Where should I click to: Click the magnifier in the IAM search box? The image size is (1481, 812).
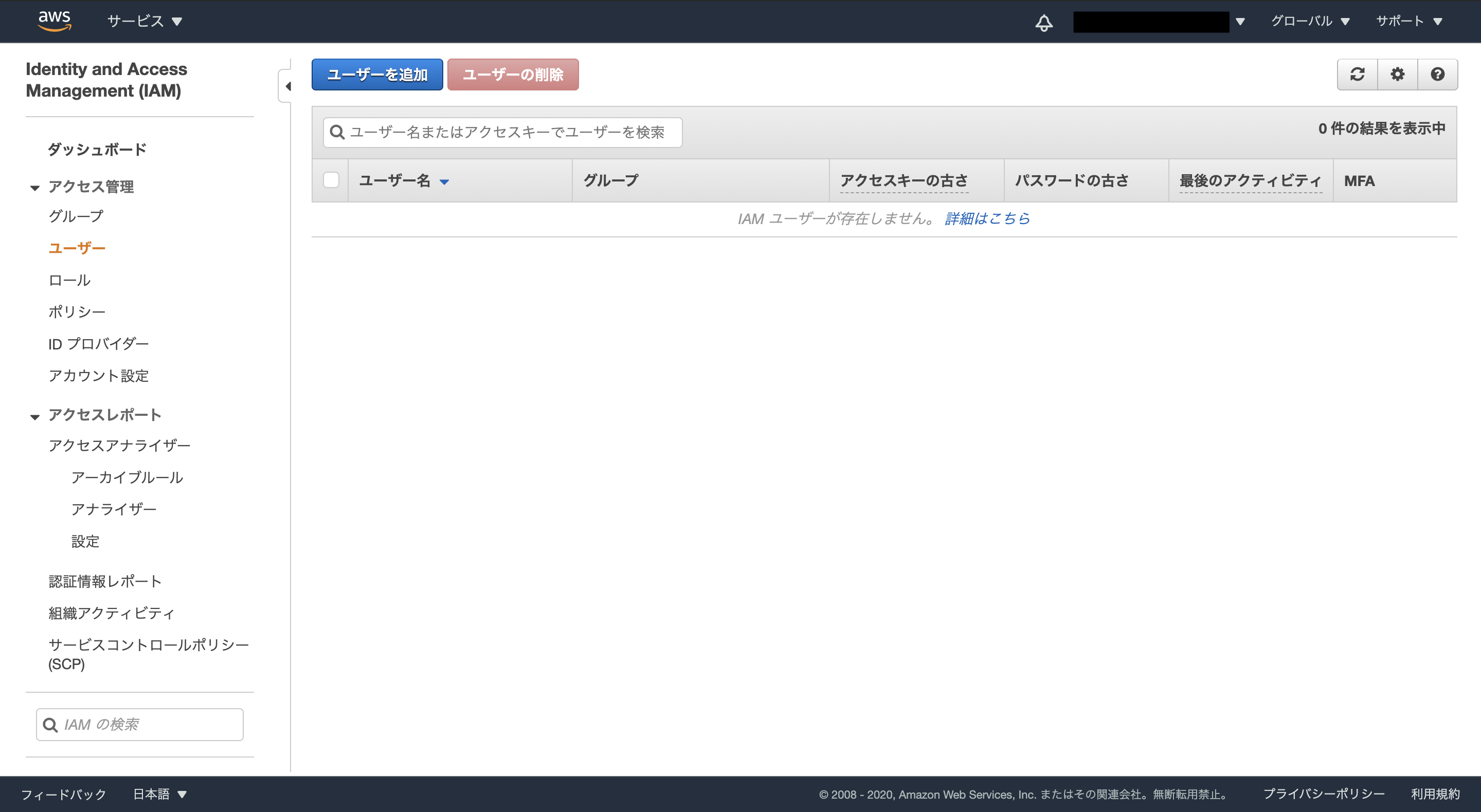tap(50, 725)
